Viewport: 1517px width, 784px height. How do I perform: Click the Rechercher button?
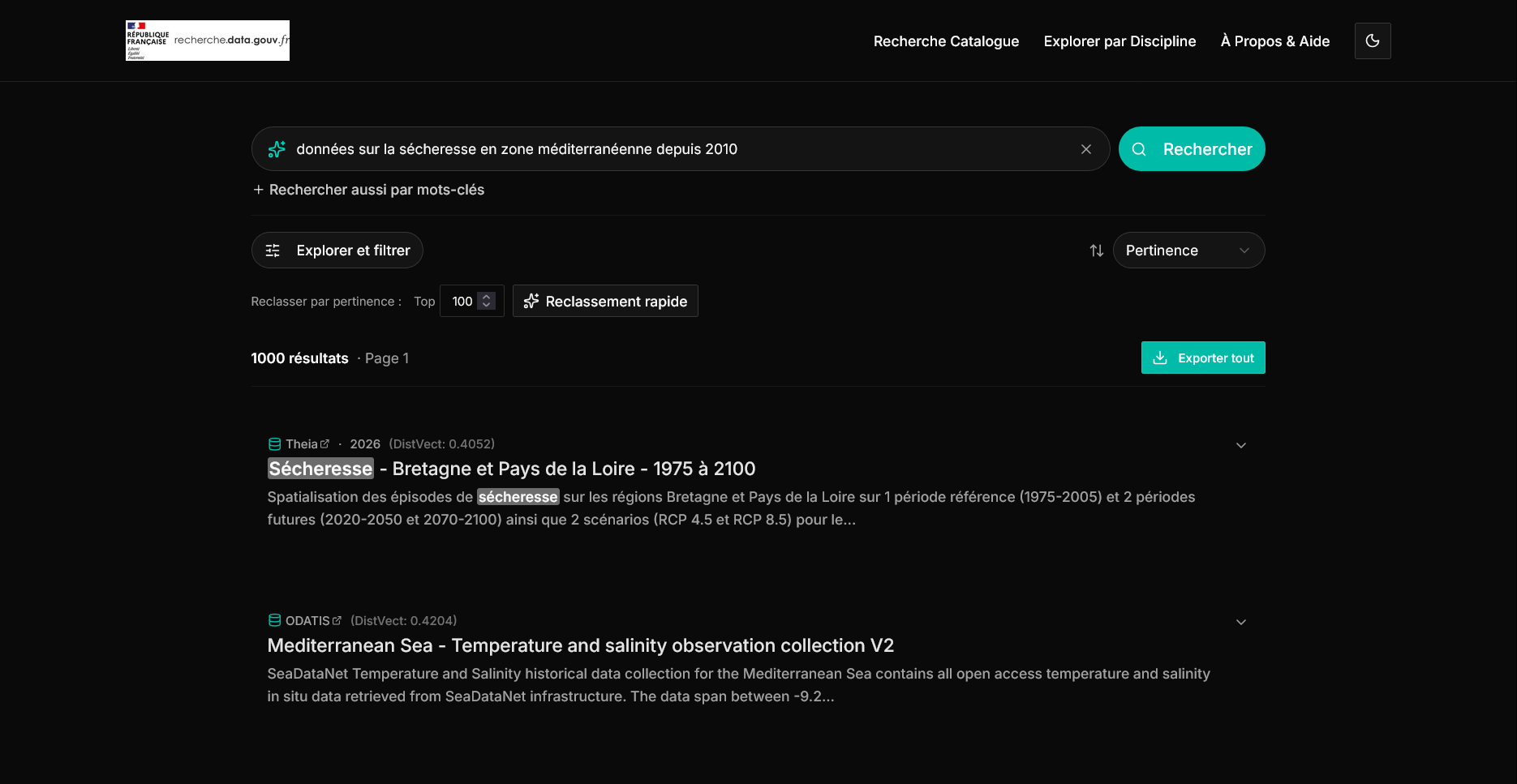(1192, 149)
